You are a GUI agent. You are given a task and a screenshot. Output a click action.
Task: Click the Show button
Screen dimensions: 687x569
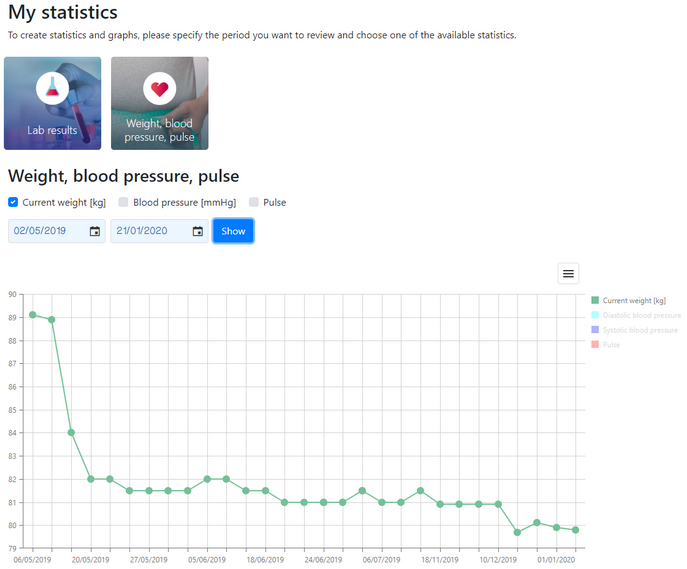pos(233,231)
